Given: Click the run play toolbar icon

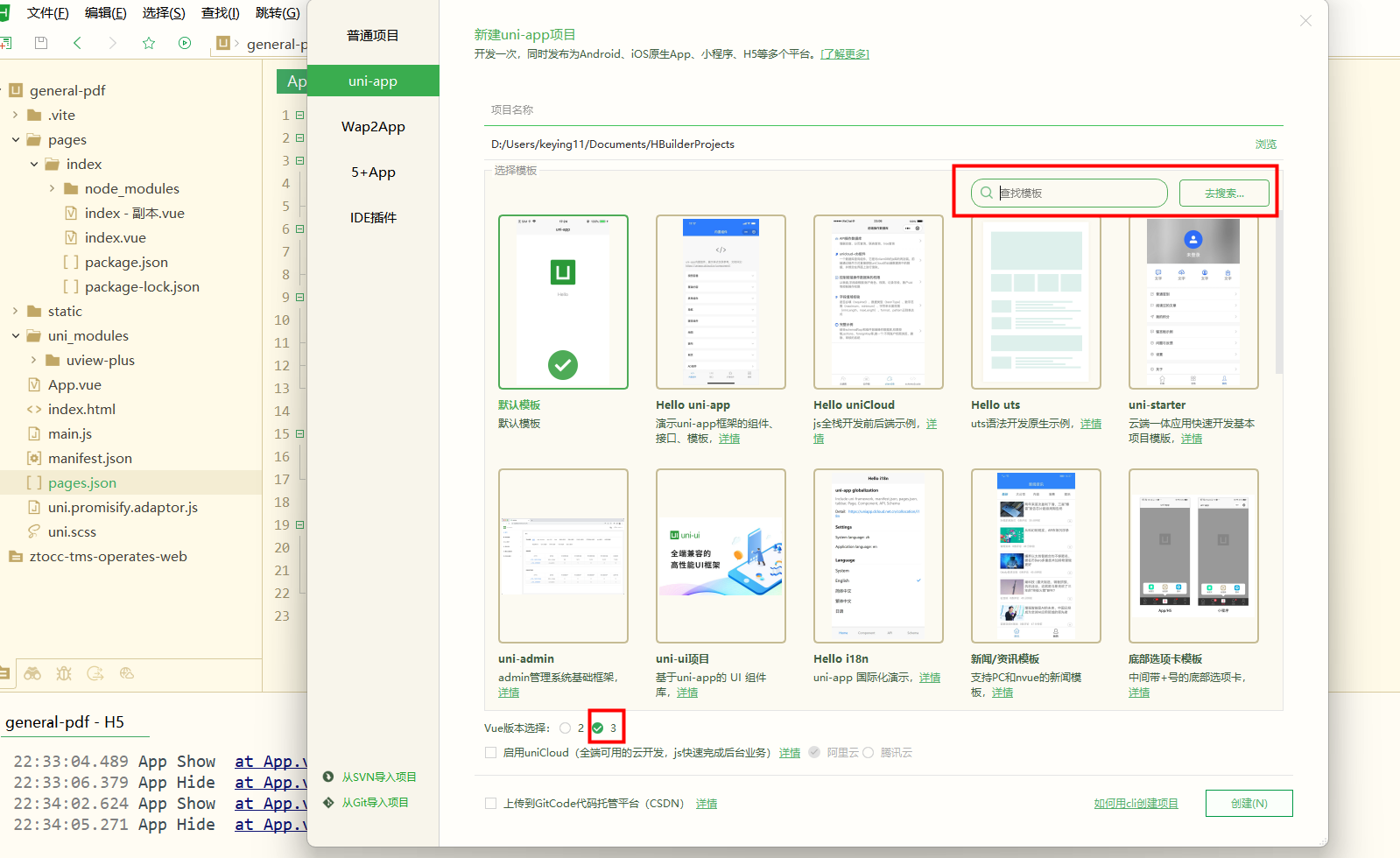Looking at the screenshot, I should pos(185,43).
